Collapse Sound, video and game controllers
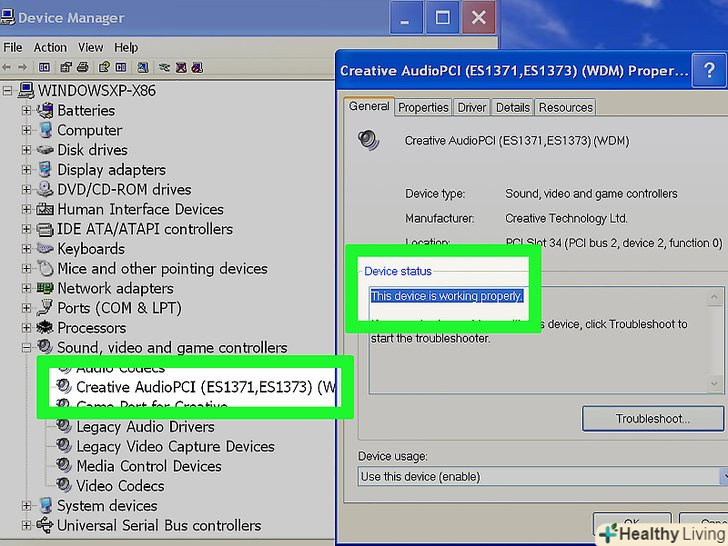The height and width of the screenshot is (546, 728). pos(27,348)
